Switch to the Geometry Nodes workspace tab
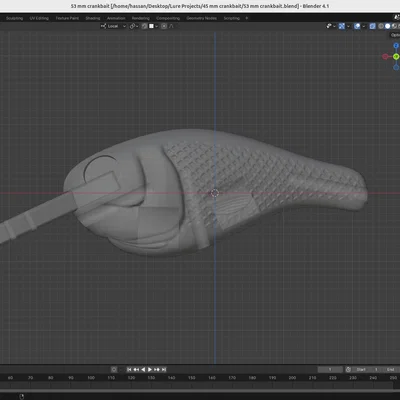Screen dimensions: 400x400 click(x=201, y=18)
